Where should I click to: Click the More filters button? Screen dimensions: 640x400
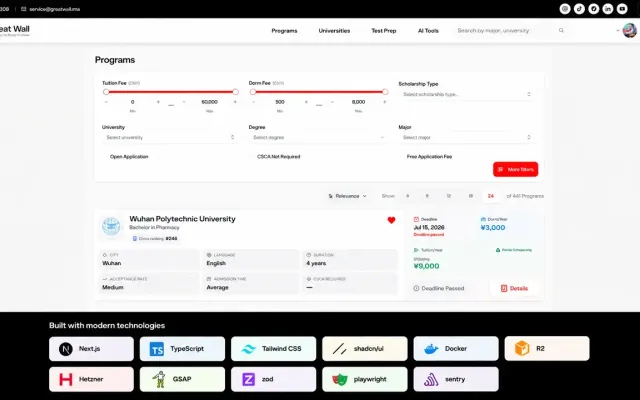click(x=516, y=169)
